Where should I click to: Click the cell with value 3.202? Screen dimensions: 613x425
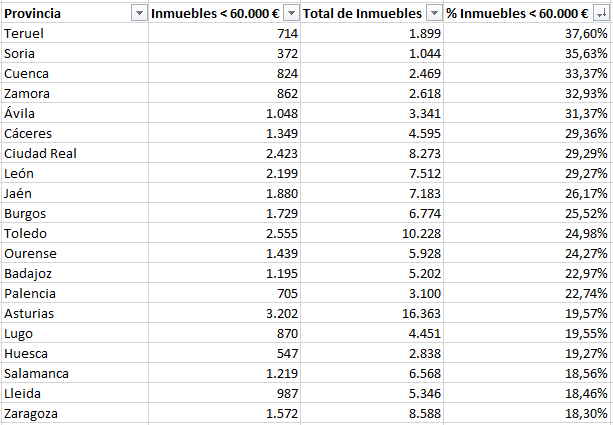(x=224, y=313)
